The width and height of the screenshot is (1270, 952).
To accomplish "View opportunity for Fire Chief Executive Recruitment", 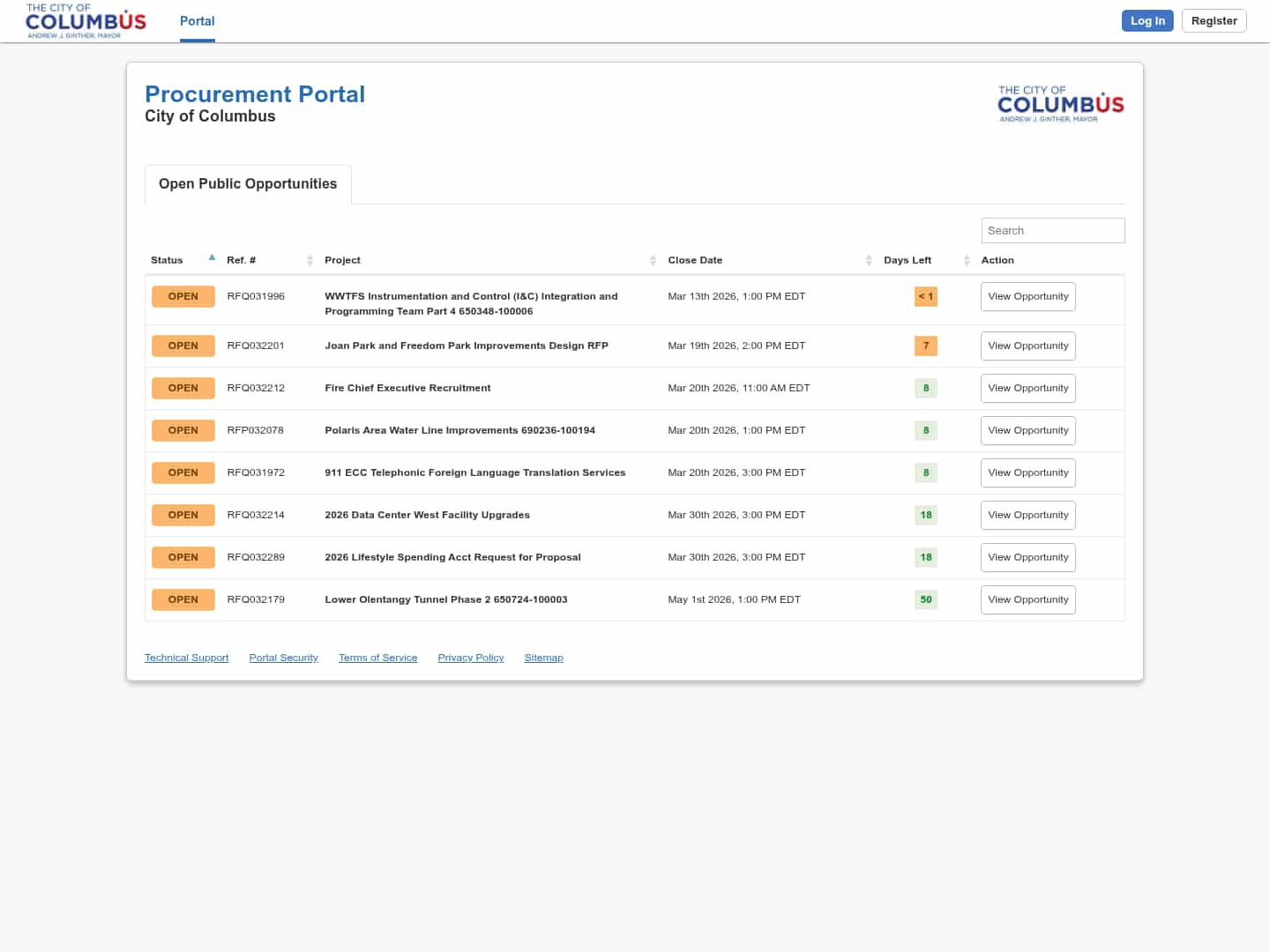I will coord(1027,388).
